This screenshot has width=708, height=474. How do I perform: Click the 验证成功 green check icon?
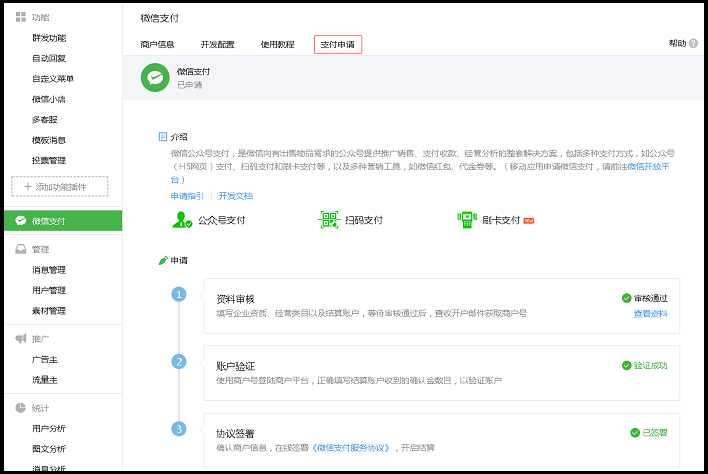pos(626,365)
